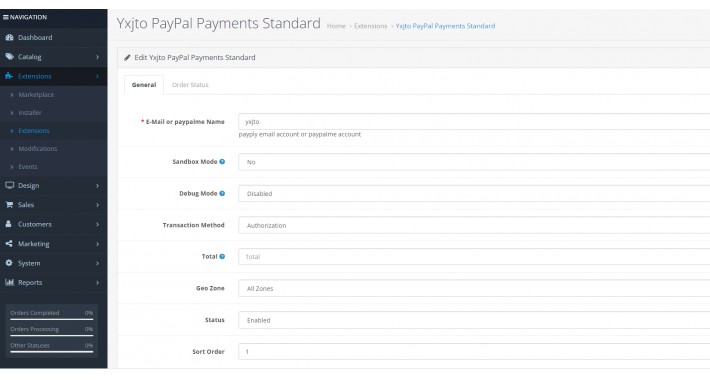The height and width of the screenshot is (380, 710).
Task: Click the Transaction Method label
Action: (x=193, y=225)
